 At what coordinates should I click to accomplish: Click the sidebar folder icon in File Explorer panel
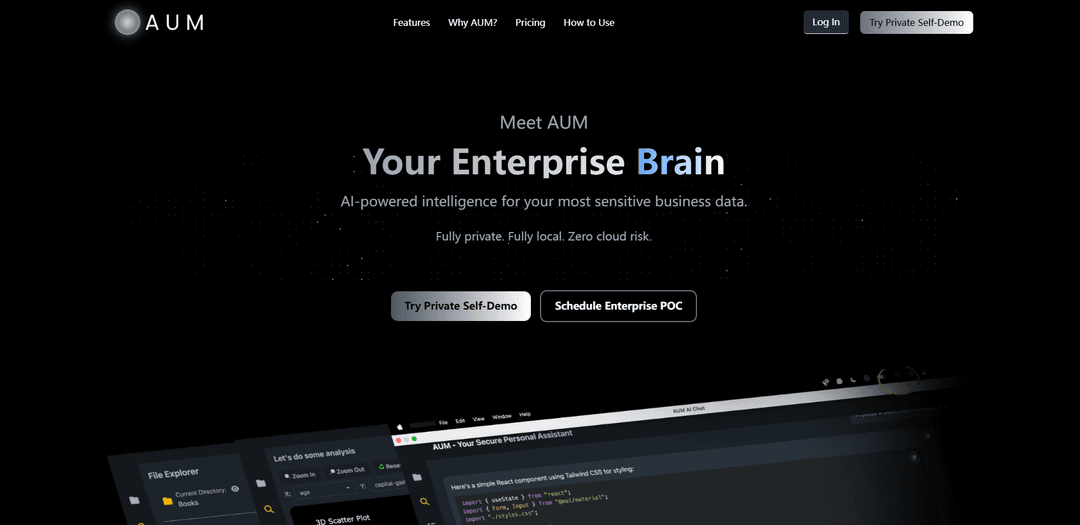pos(134,500)
